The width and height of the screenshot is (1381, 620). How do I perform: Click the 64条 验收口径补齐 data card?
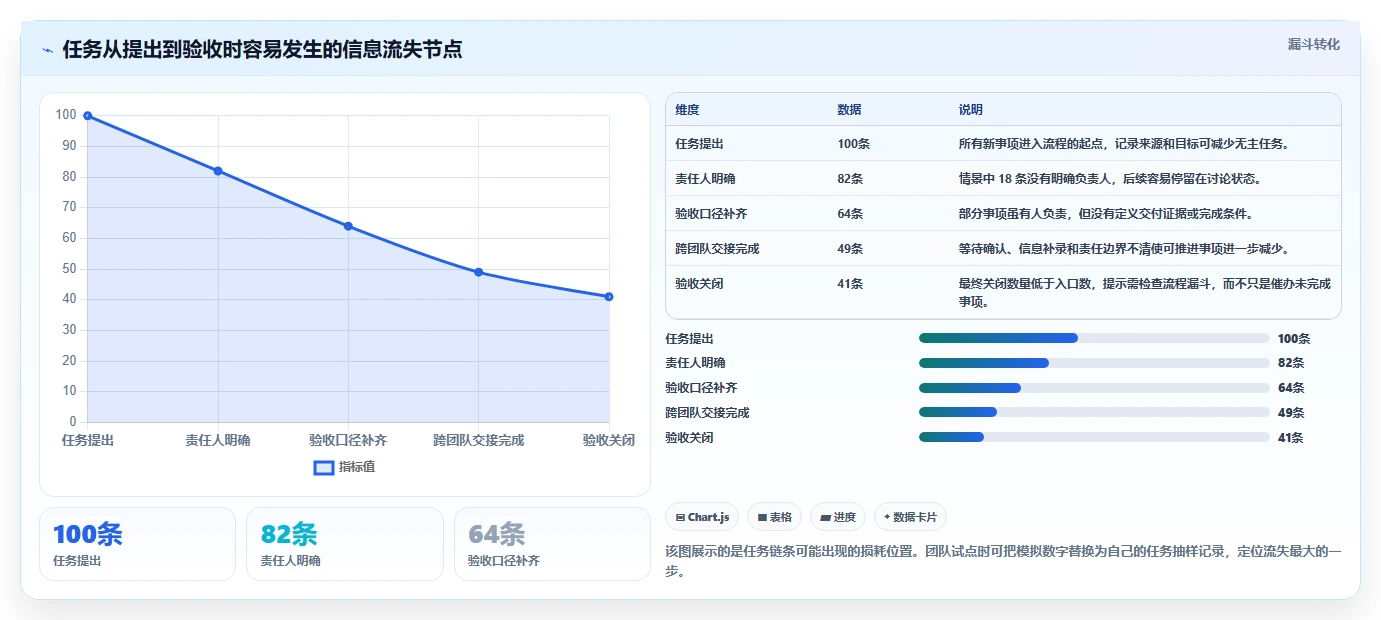pos(552,544)
